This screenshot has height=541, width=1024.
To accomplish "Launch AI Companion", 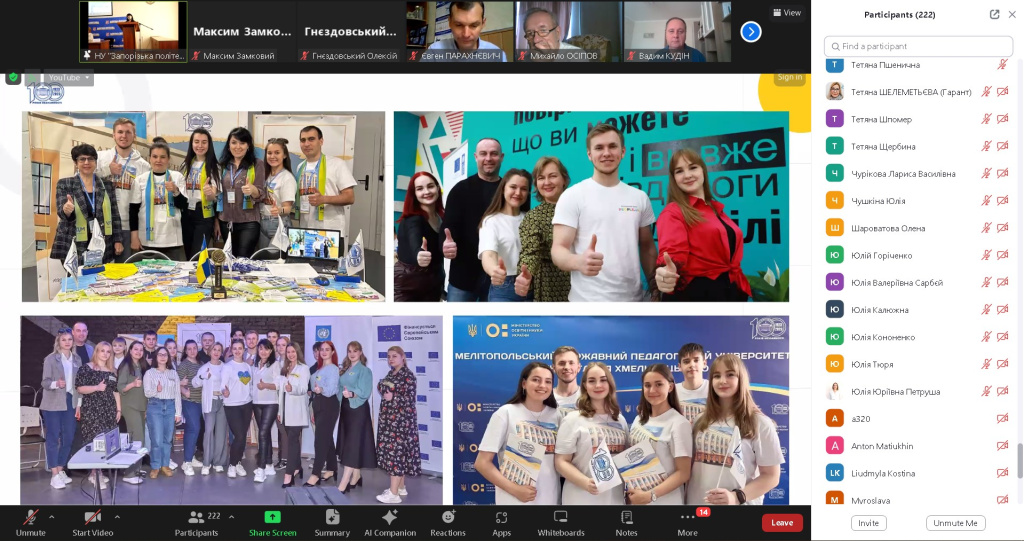I will [x=390, y=523].
